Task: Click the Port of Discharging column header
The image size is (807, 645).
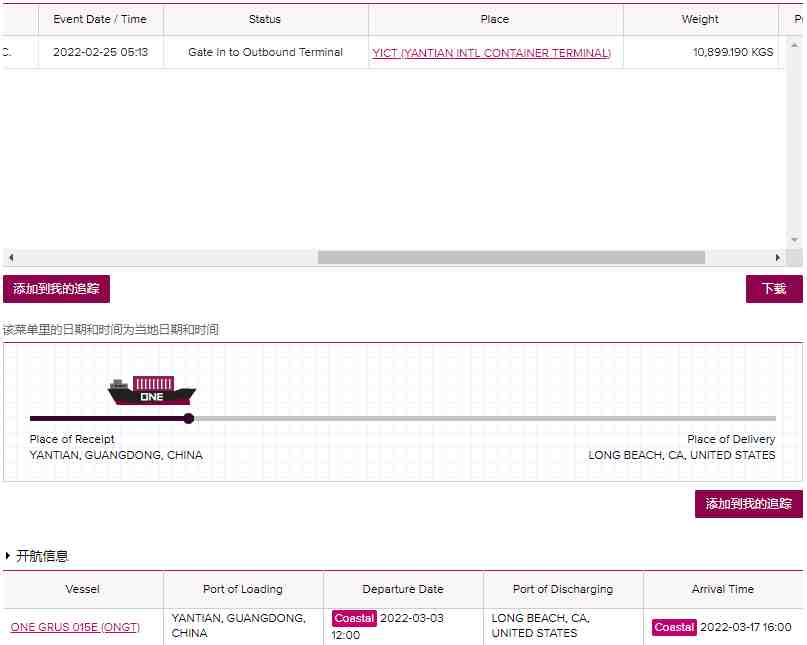Action: 563,589
